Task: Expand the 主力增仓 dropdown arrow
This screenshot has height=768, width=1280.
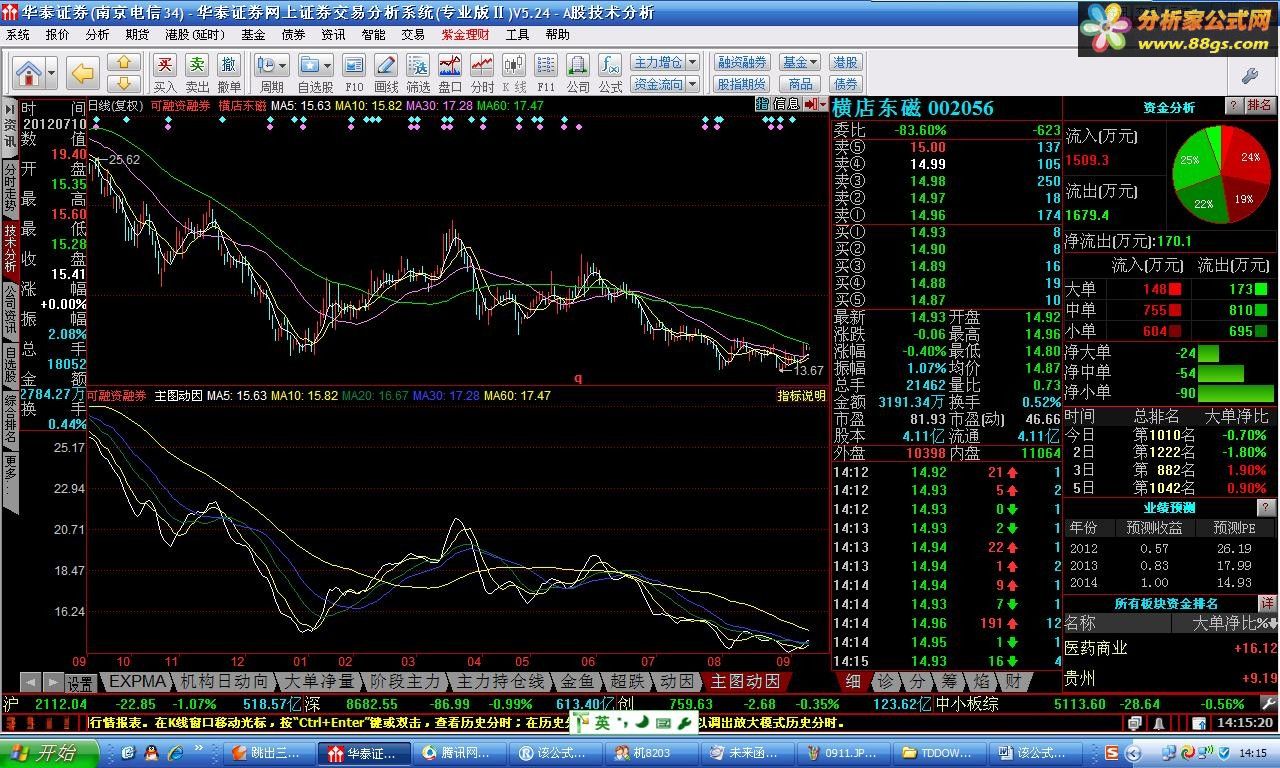Action: point(692,63)
